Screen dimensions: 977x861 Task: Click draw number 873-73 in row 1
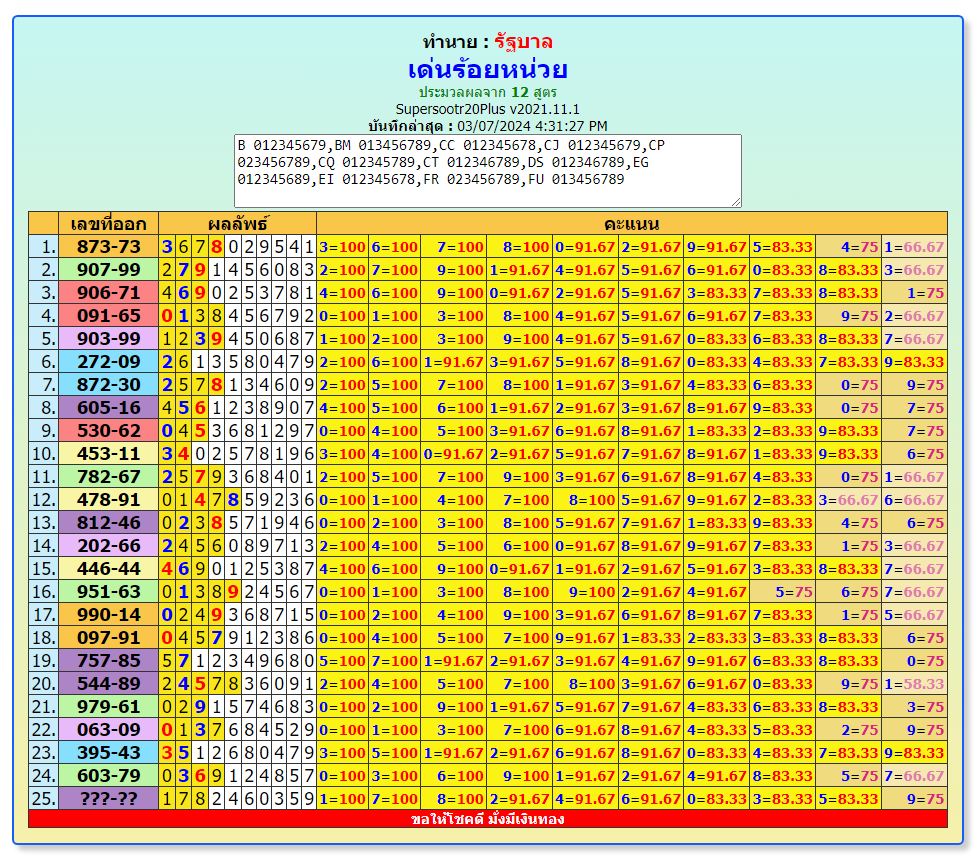[108, 247]
